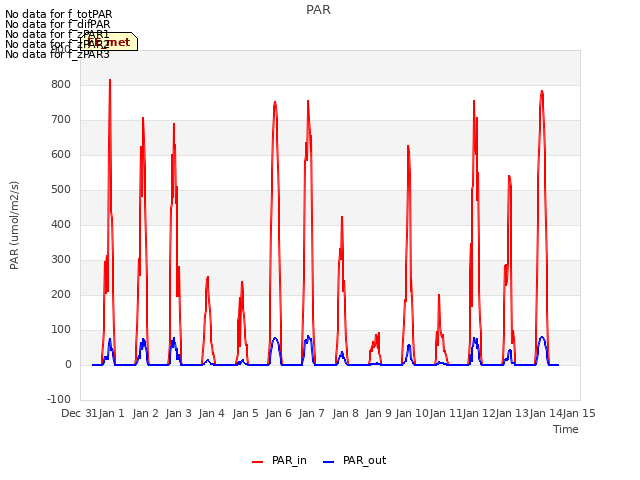Click the x-axis tick label Jan 5
Screen dimensions: 640x480
pyautogui.click(x=245, y=413)
